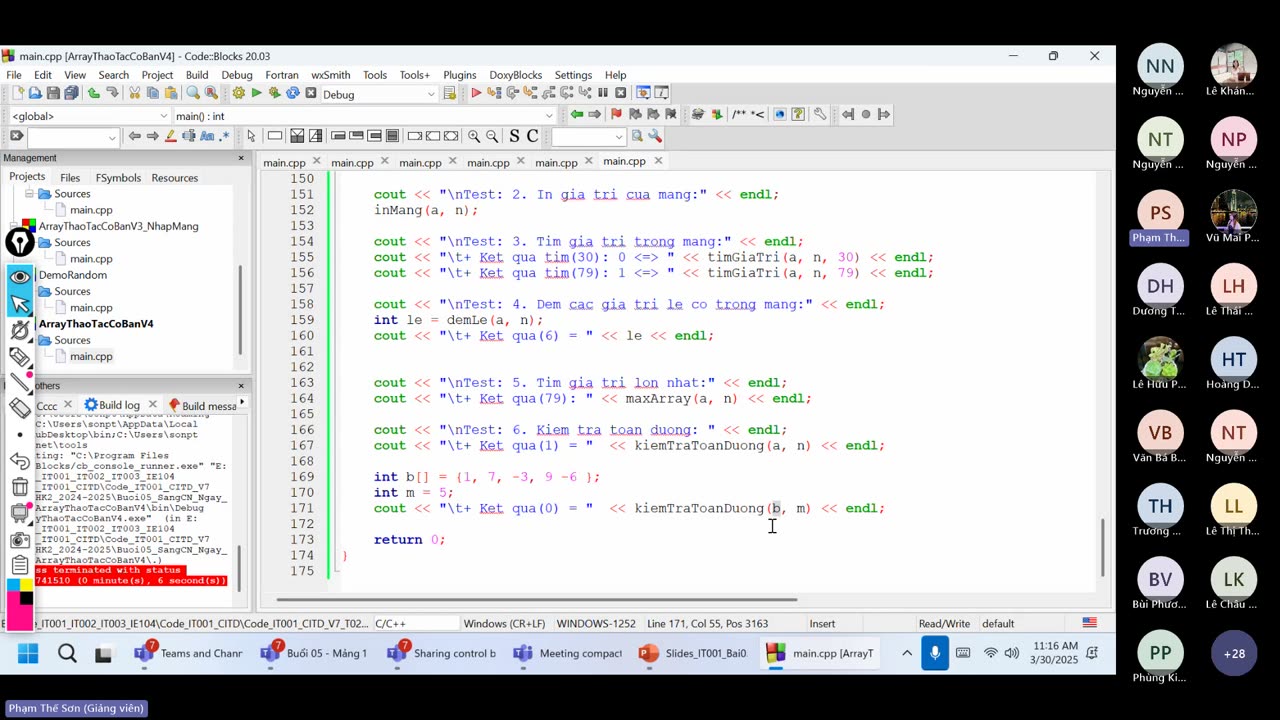Open the wxSmith menu
The height and width of the screenshot is (720, 1280).
click(x=330, y=75)
